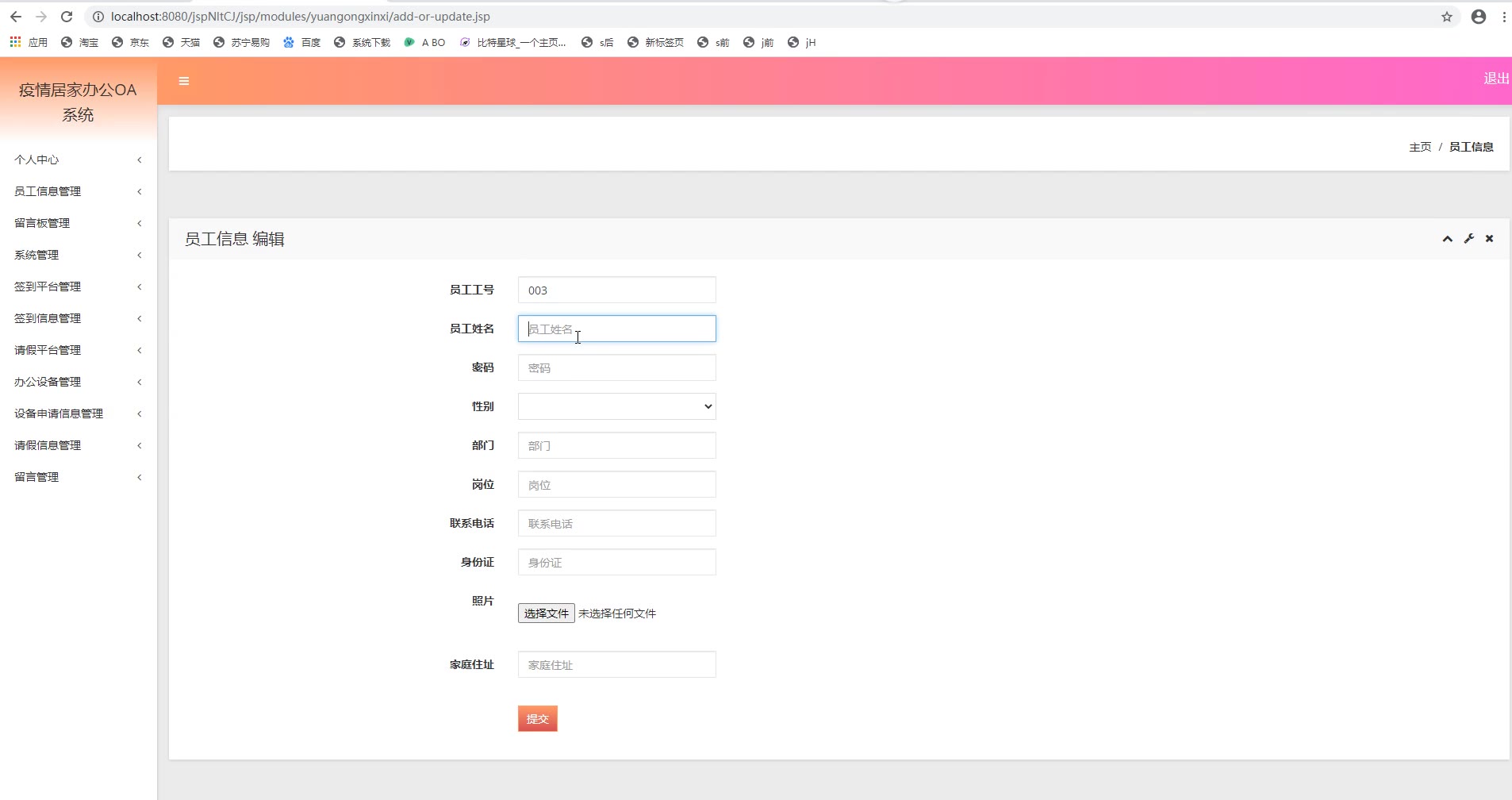Viewport: 1512px width, 800px height.
Task: Click the chevron beside 设备申请信息管理
Action: (140, 413)
